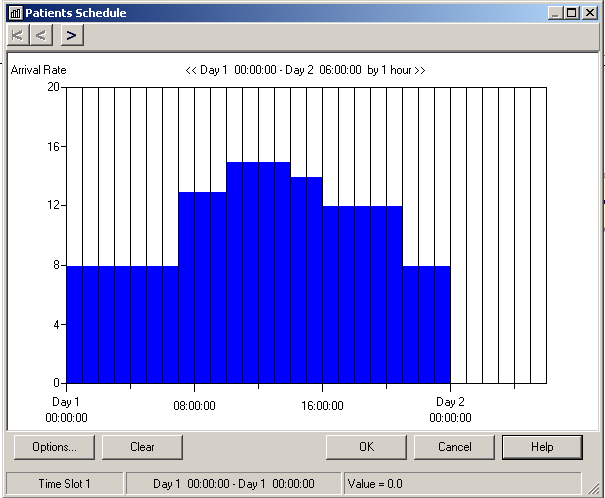Clear the schedule with the Clear button

click(142, 447)
